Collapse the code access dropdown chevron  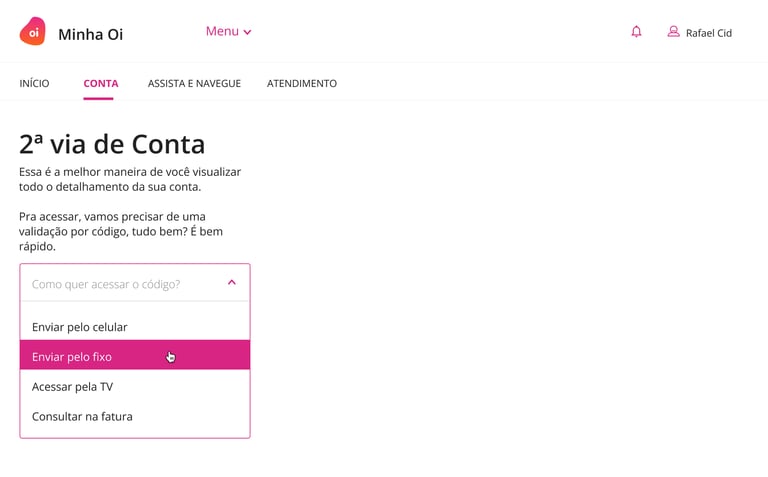point(232,283)
